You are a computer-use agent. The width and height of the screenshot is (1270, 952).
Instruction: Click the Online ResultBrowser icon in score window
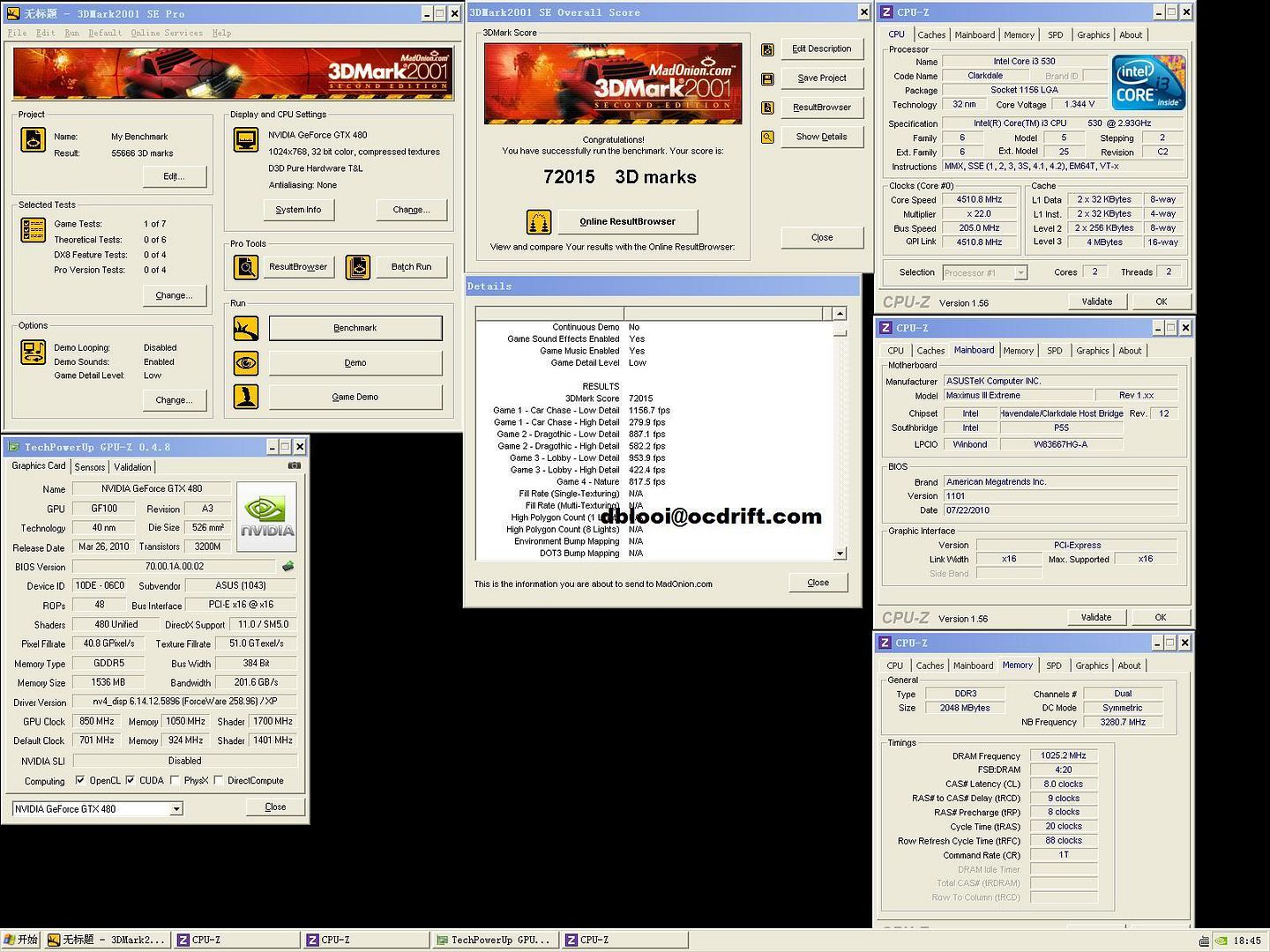[539, 222]
